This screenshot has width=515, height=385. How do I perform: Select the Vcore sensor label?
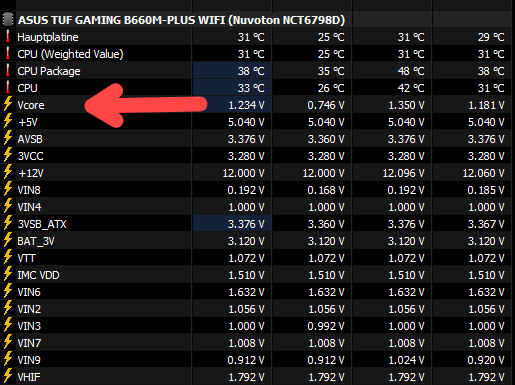[31, 105]
